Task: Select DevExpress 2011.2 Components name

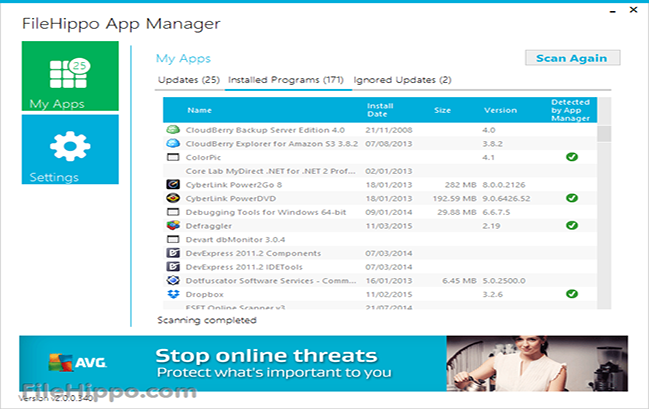Action: [x=253, y=253]
